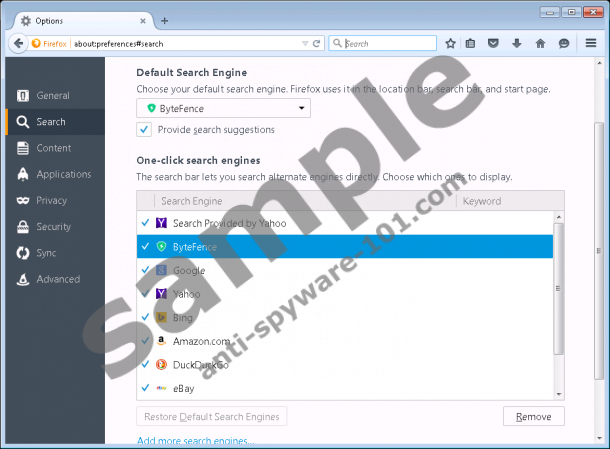Go to the Home page icon

coord(540,43)
